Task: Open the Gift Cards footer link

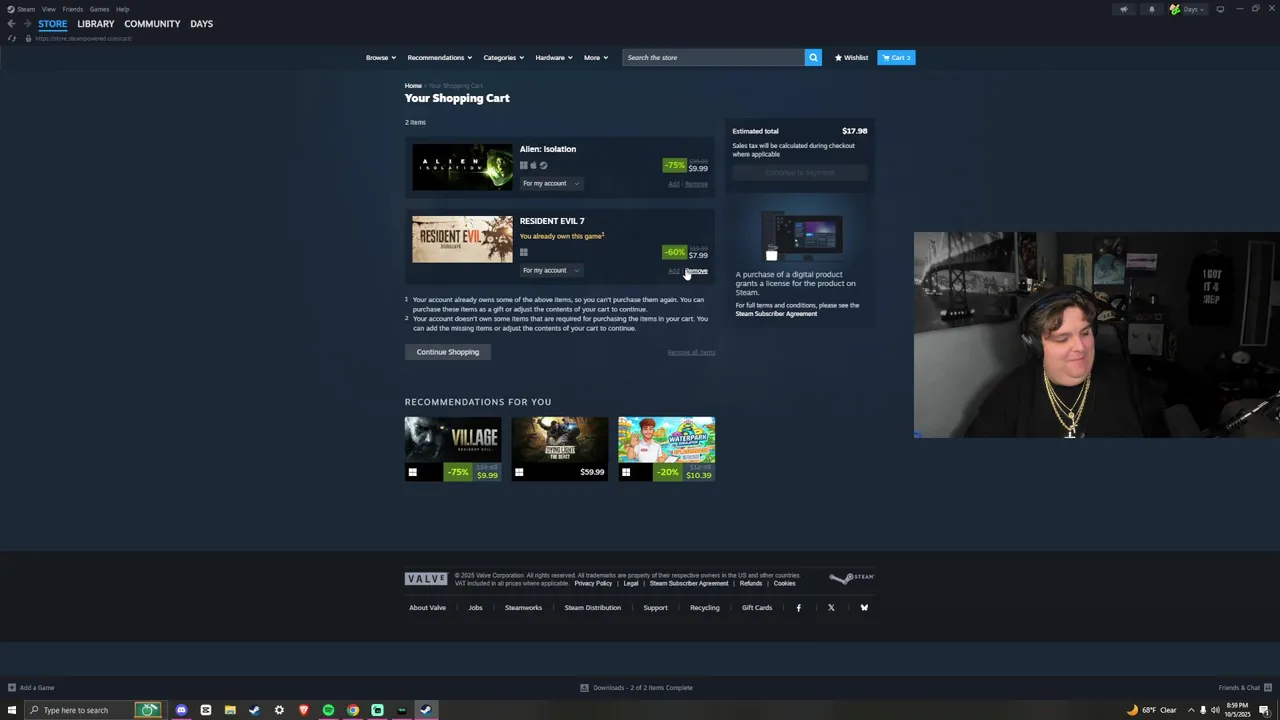Action: (x=757, y=607)
